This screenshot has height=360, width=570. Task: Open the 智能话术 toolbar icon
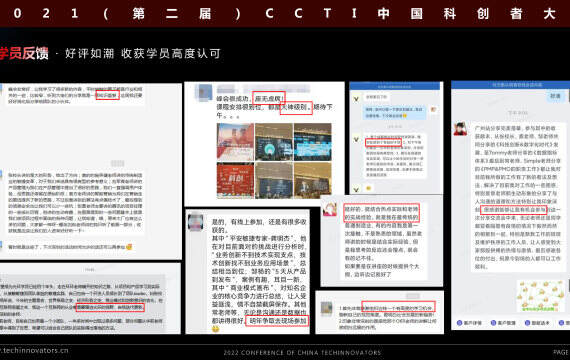point(527,323)
